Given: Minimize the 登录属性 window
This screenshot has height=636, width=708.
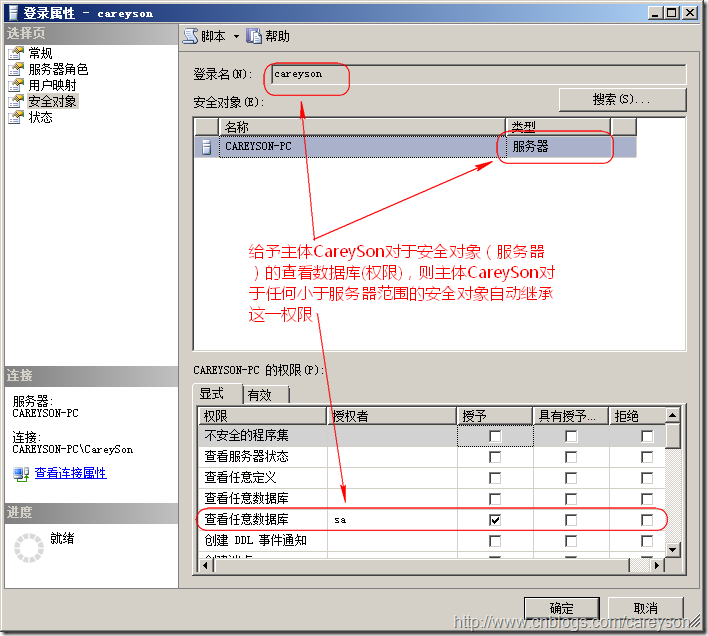Looking at the screenshot, I should pyautogui.click(x=655, y=13).
